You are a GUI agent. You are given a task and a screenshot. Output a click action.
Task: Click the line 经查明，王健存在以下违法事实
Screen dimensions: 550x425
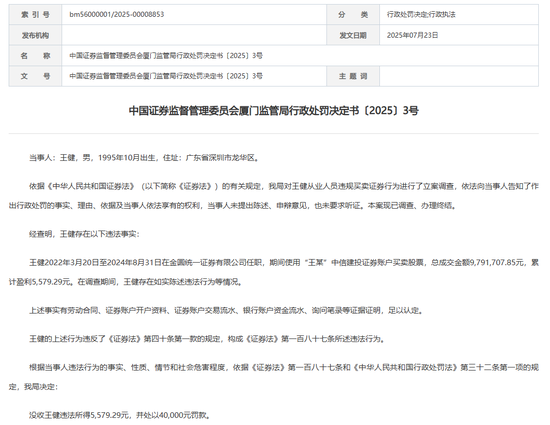click(x=84, y=234)
